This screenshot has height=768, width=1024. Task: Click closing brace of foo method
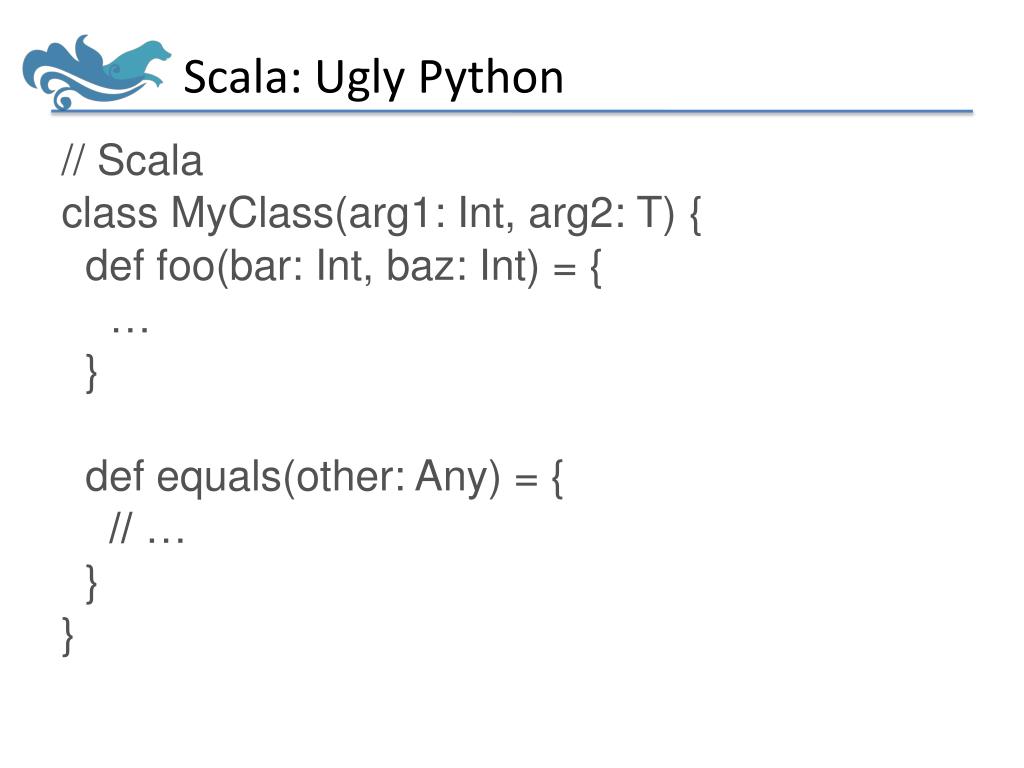click(91, 374)
